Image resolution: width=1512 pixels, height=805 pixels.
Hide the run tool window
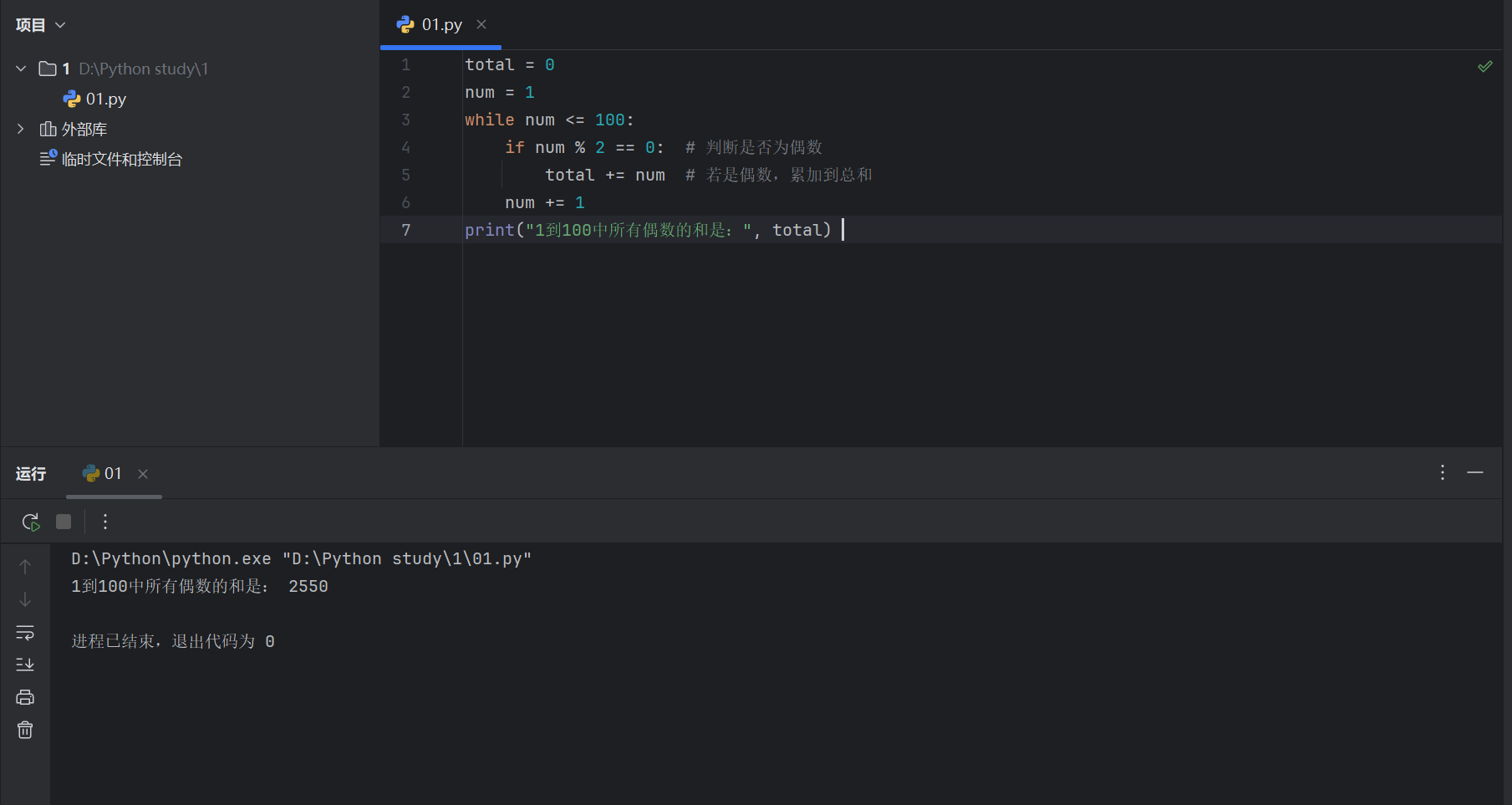[1476, 472]
